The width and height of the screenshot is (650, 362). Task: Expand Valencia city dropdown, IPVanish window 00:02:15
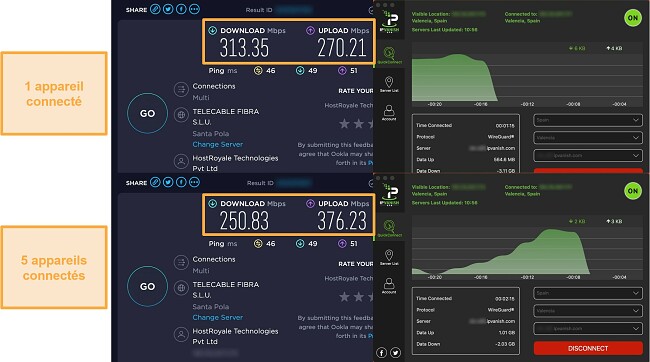(x=588, y=311)
